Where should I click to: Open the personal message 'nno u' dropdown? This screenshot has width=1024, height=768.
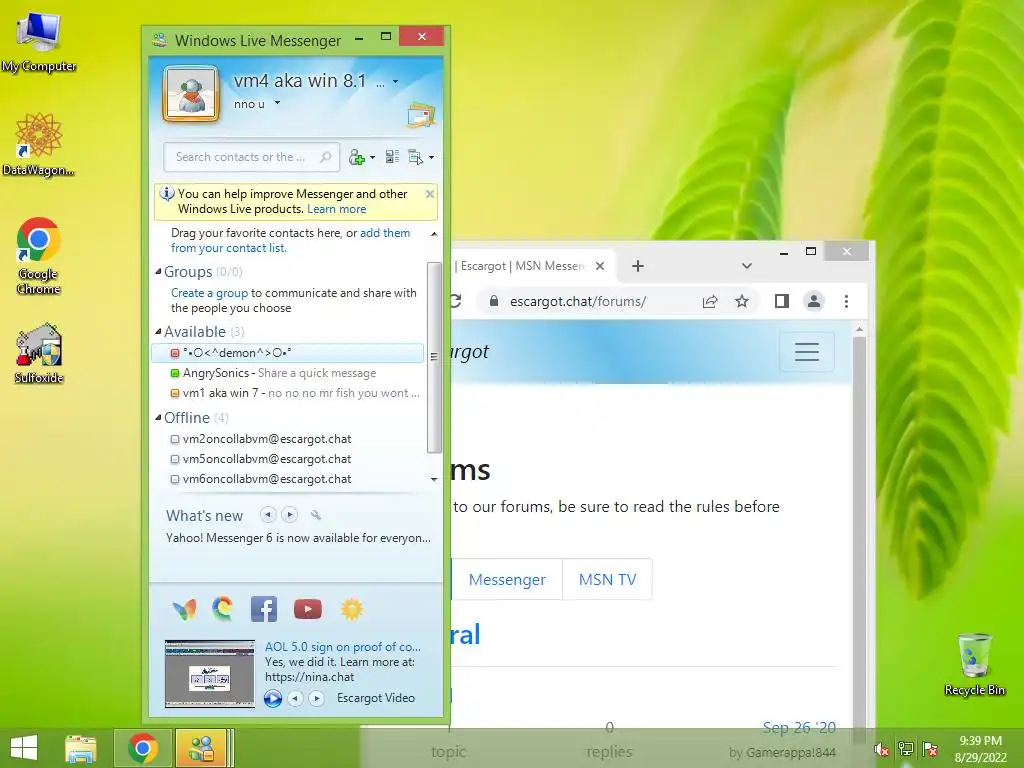pos(278,103)
